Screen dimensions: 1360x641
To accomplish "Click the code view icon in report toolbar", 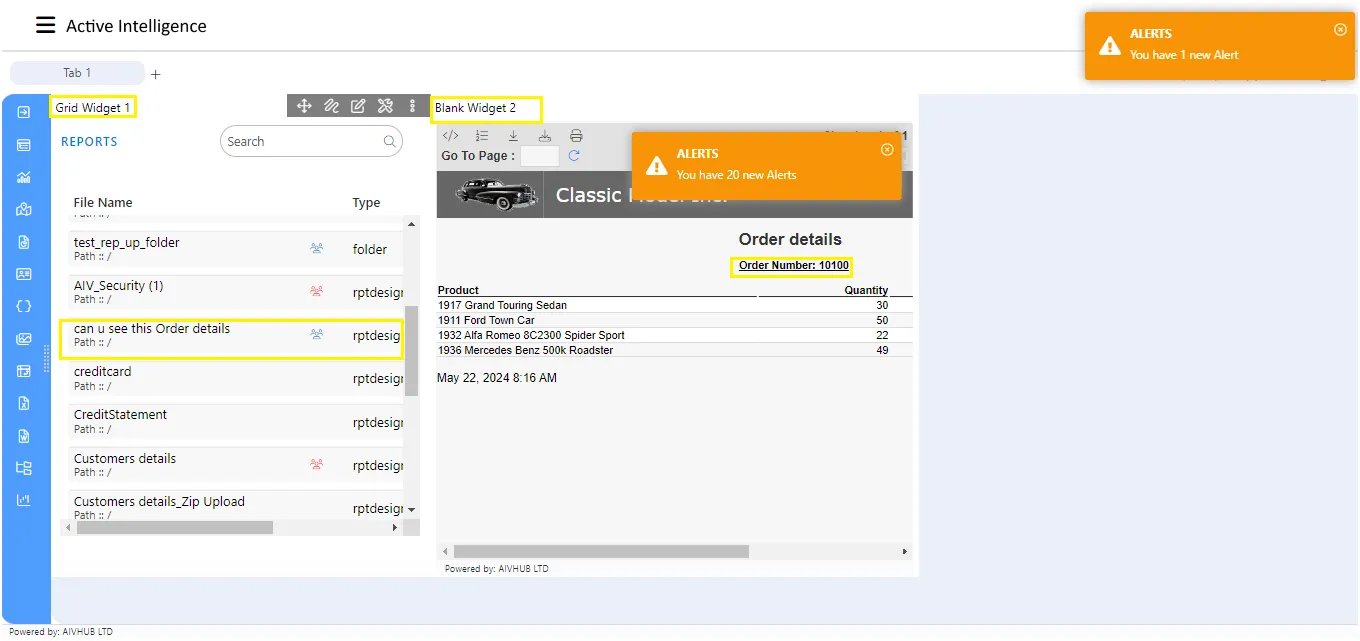I will coord(450,136).
